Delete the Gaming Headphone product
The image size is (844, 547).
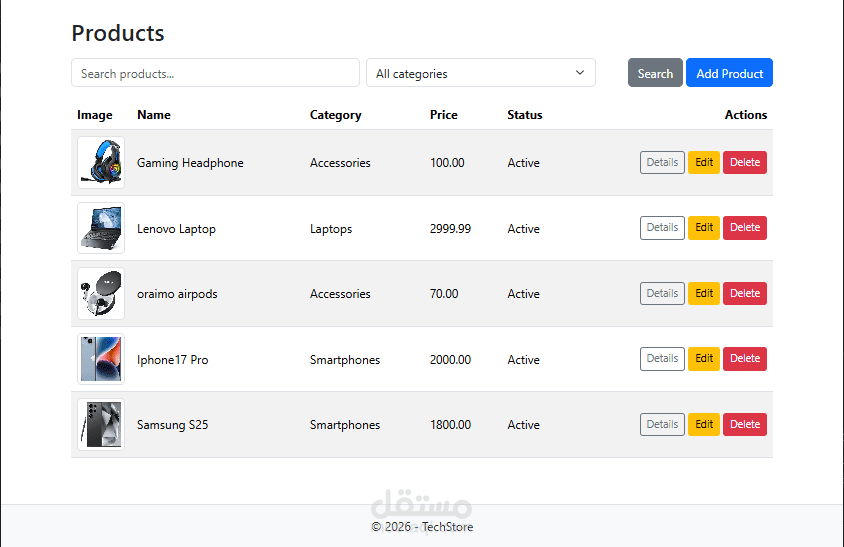point(745,162)
